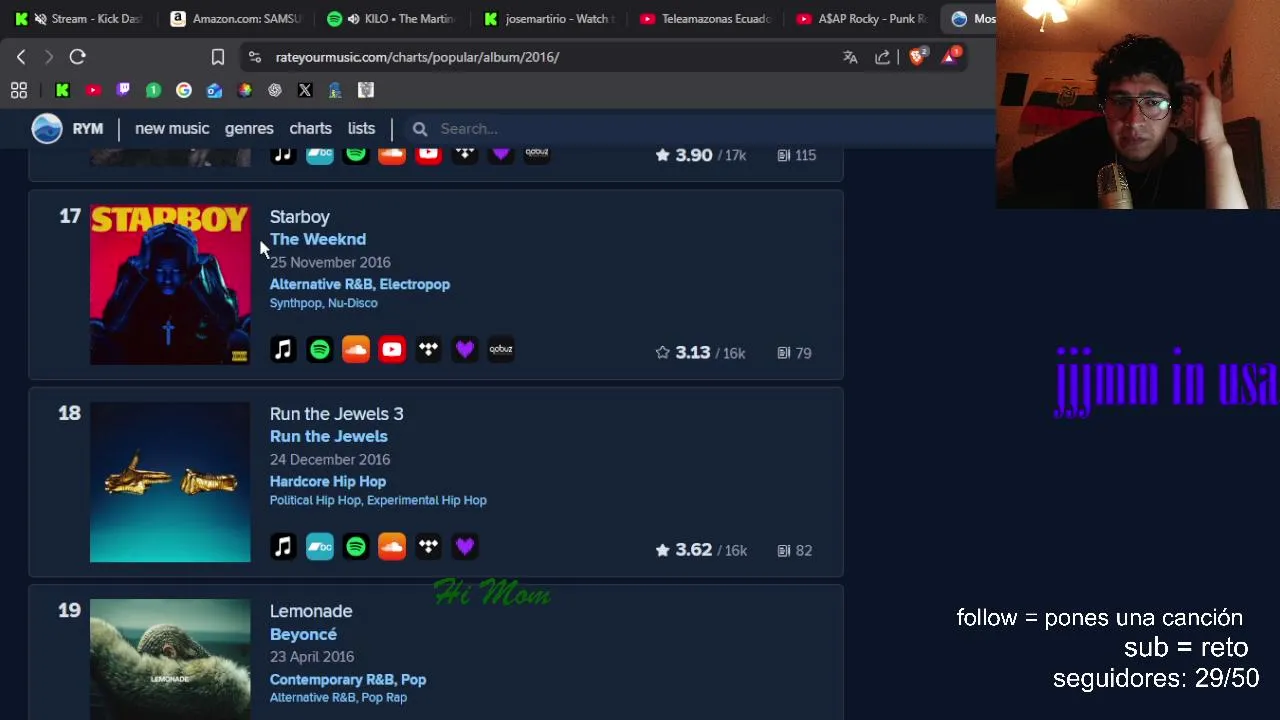This screenshot has width=1280, height=720.
Task: Toggle star rating for Run the Jewels 3
Action: tap(662, 550)
